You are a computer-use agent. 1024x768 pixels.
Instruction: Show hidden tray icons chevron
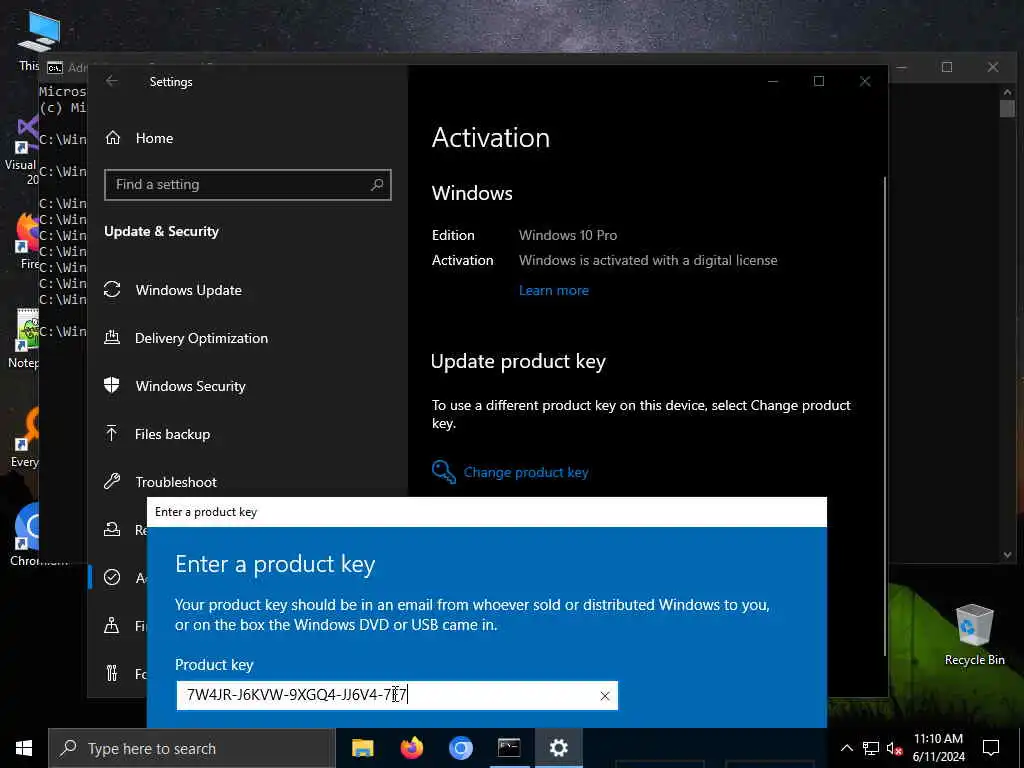click(846, 748)
